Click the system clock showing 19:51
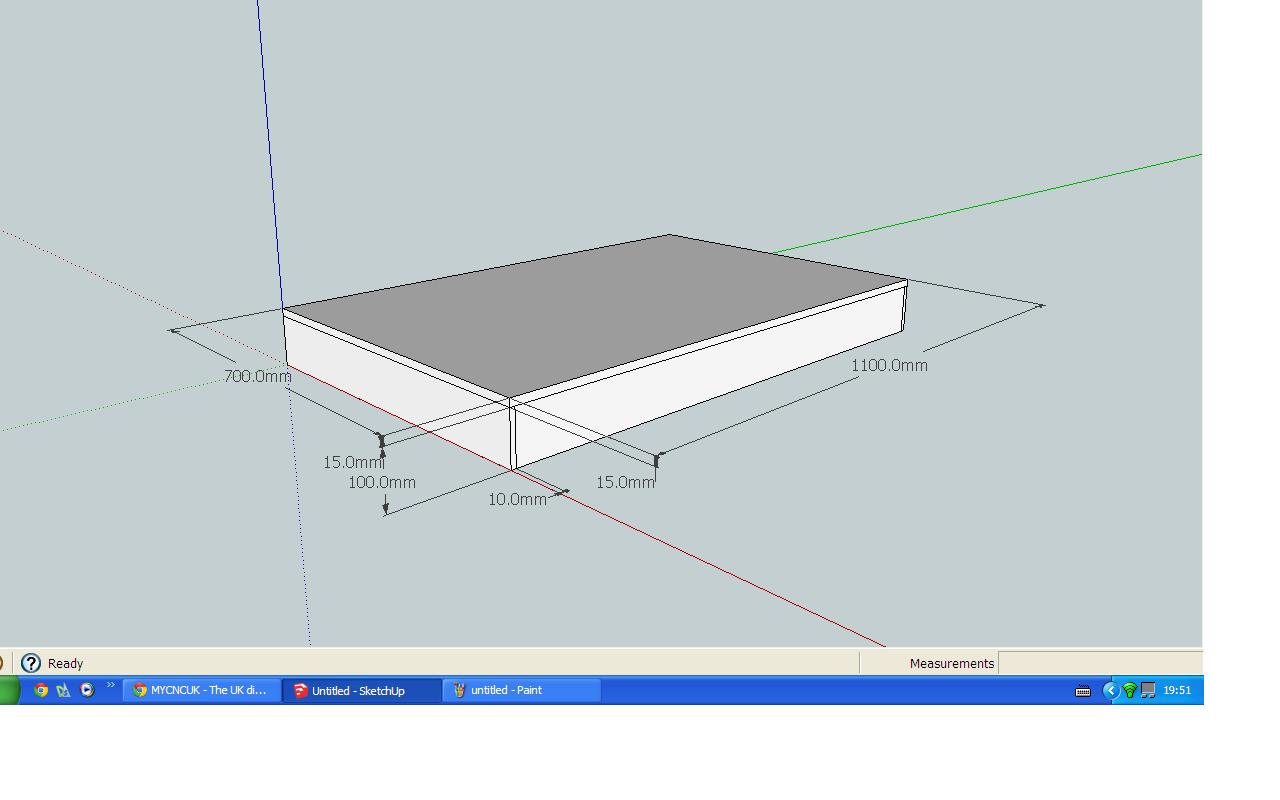1280x800 pixels. [1177, 690]
